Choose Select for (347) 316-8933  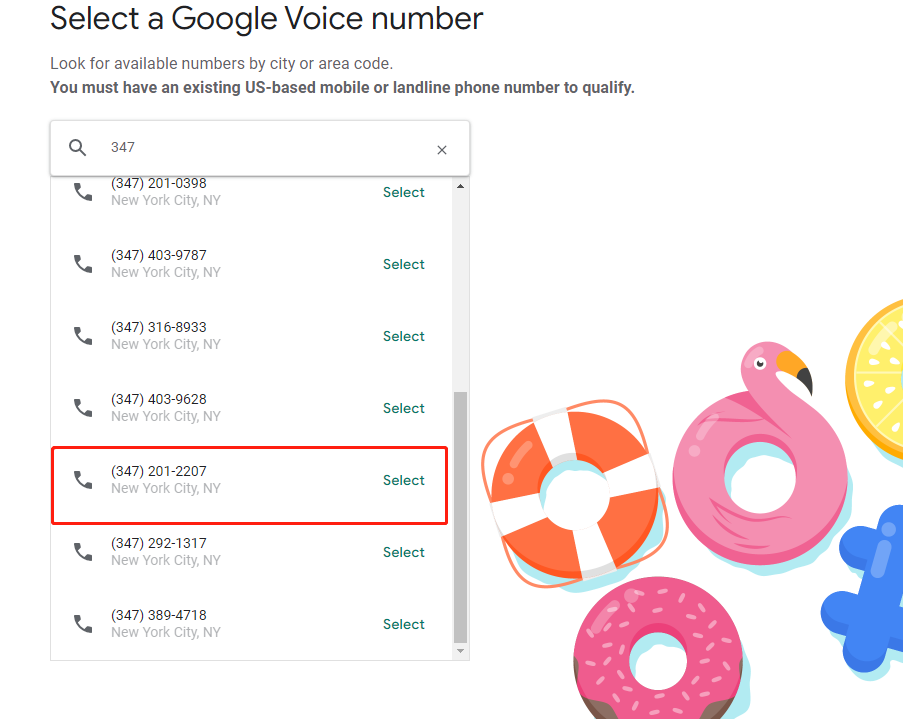tap(404, 336)
